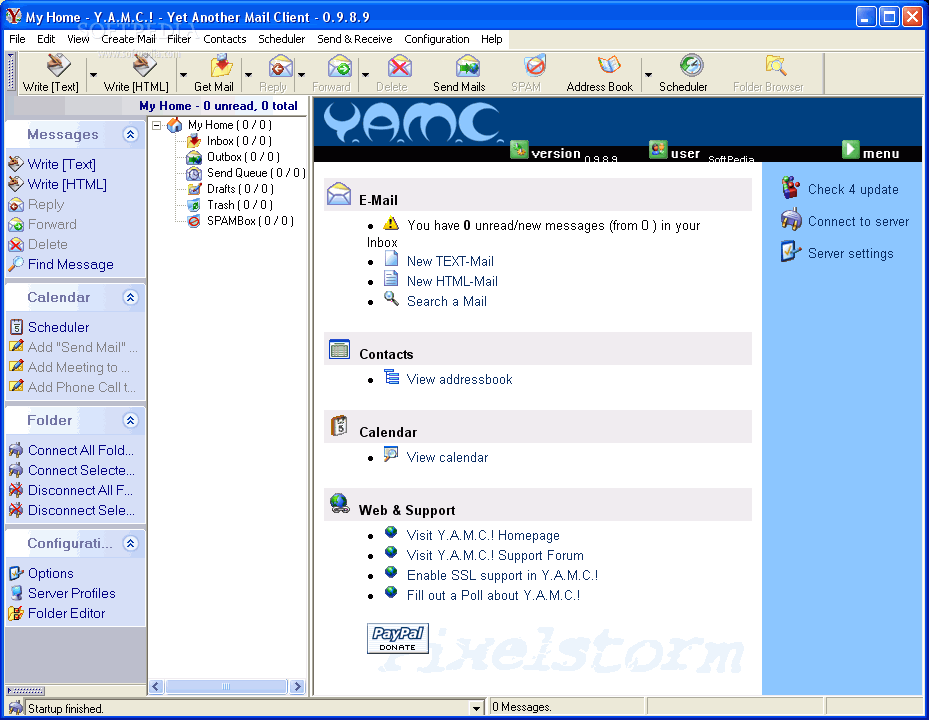The image size is (929, 720).
Task: Click folder tree horizontal scrollbar left arrow
Action: (156, 686)
